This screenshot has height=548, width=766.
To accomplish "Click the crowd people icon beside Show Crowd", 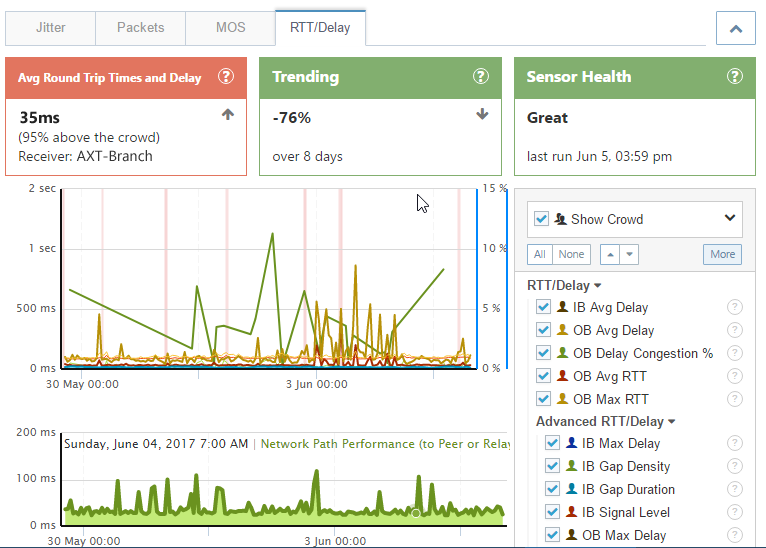I will tap(560, 219).
